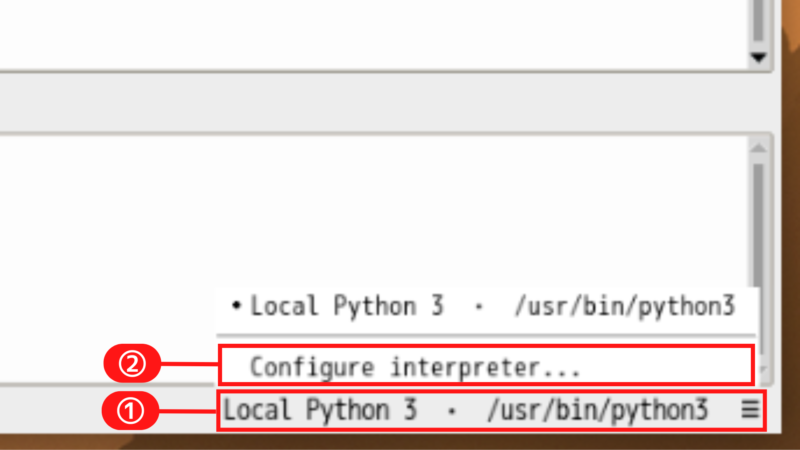Click /usr/bin/python3 path in the status bar
Image resolution: width=800 pixels, height=450 pixels.
pos(597,410)
